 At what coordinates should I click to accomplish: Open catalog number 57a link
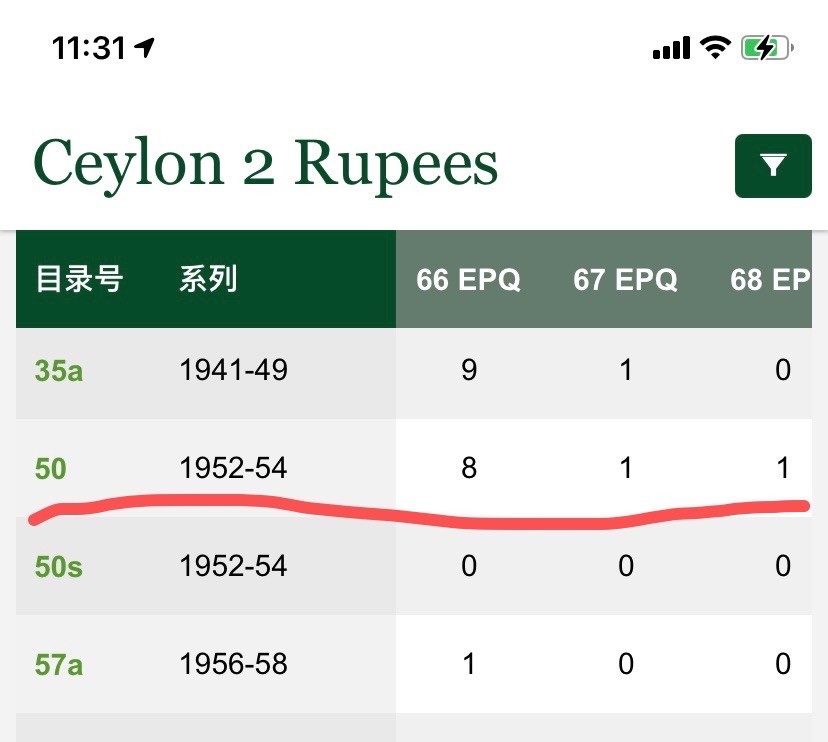point(59,664)
